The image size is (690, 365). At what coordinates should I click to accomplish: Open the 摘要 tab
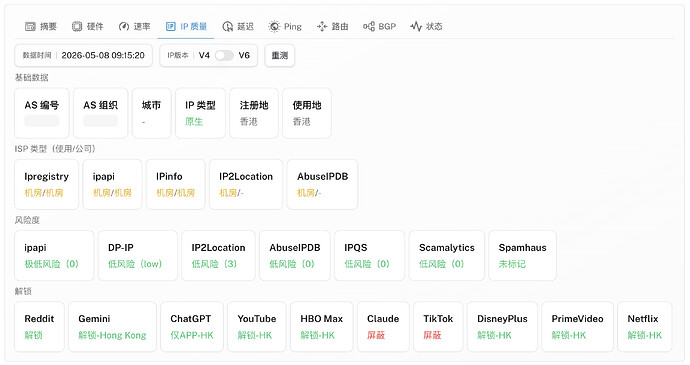41,26
